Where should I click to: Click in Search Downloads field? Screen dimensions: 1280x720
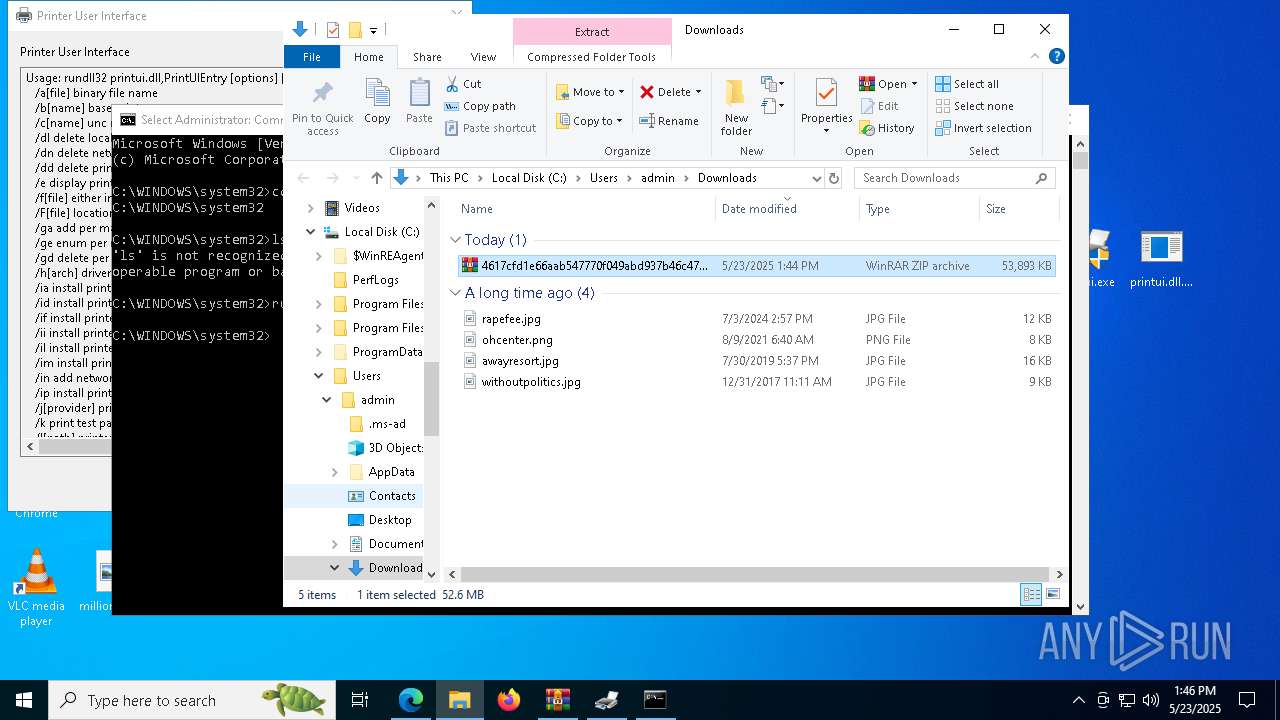954,178
